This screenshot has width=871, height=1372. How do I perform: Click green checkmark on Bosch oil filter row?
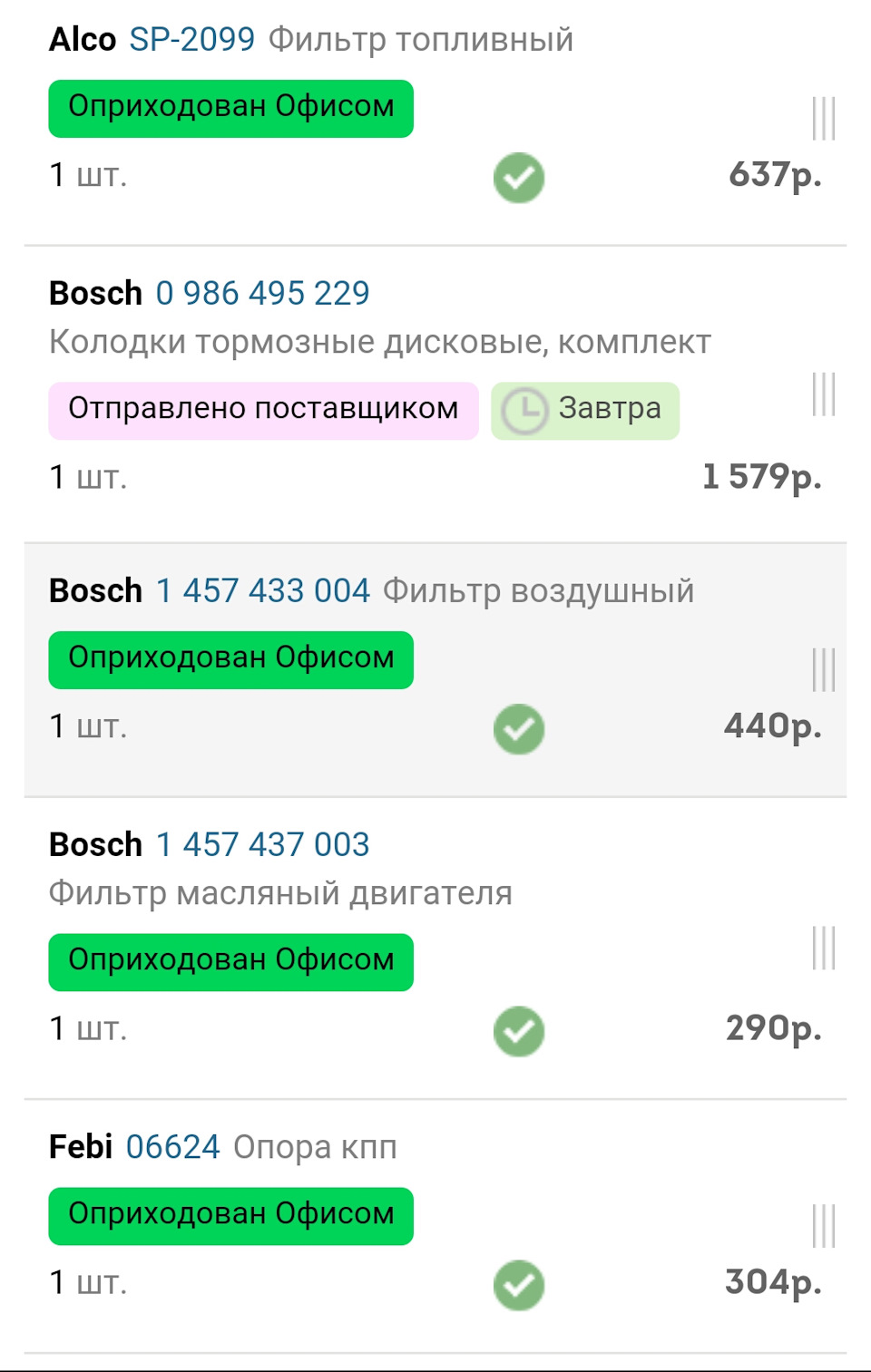coord(519,1031)
